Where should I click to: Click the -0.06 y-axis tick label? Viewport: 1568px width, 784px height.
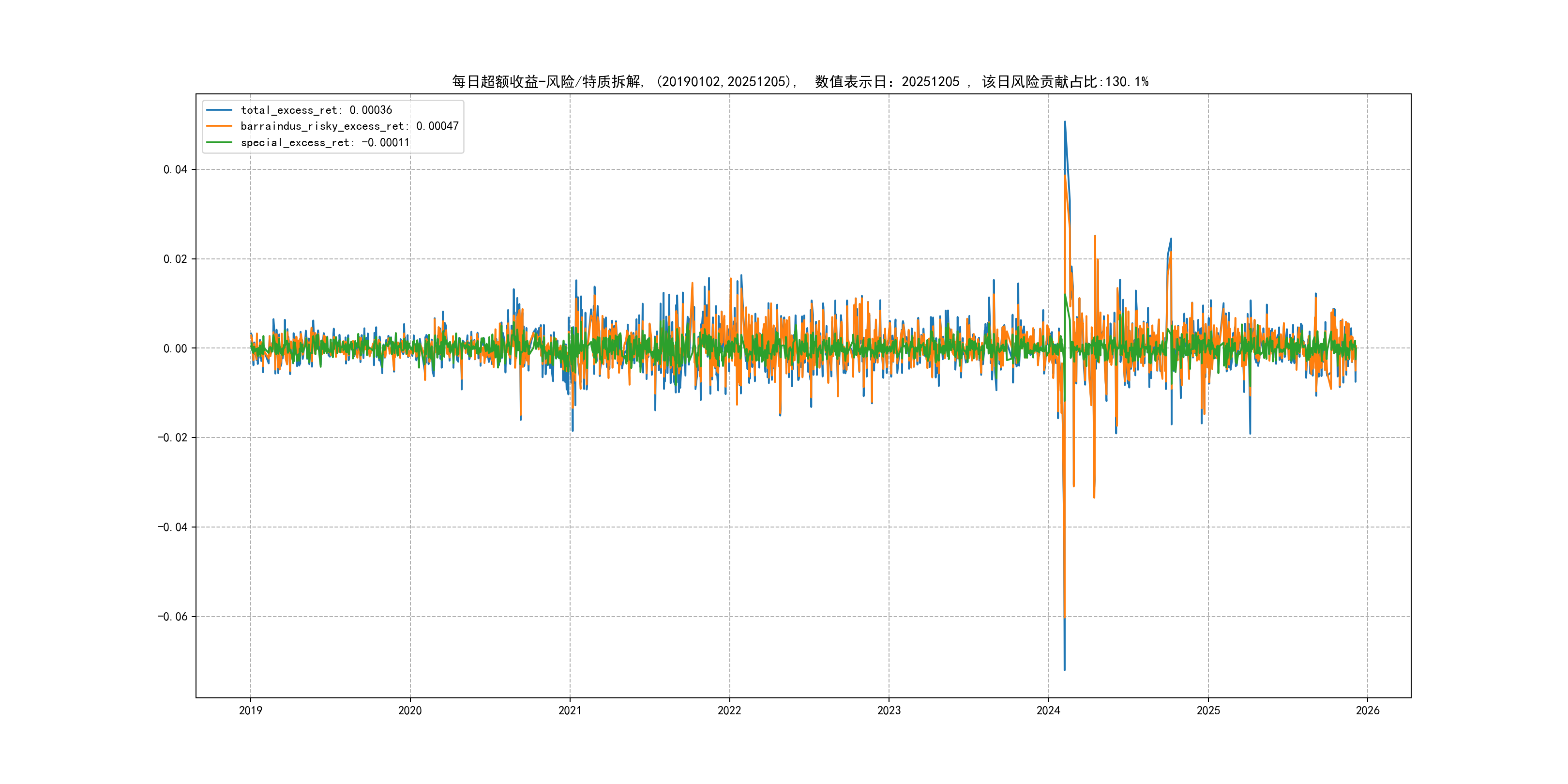click(172, 617)
